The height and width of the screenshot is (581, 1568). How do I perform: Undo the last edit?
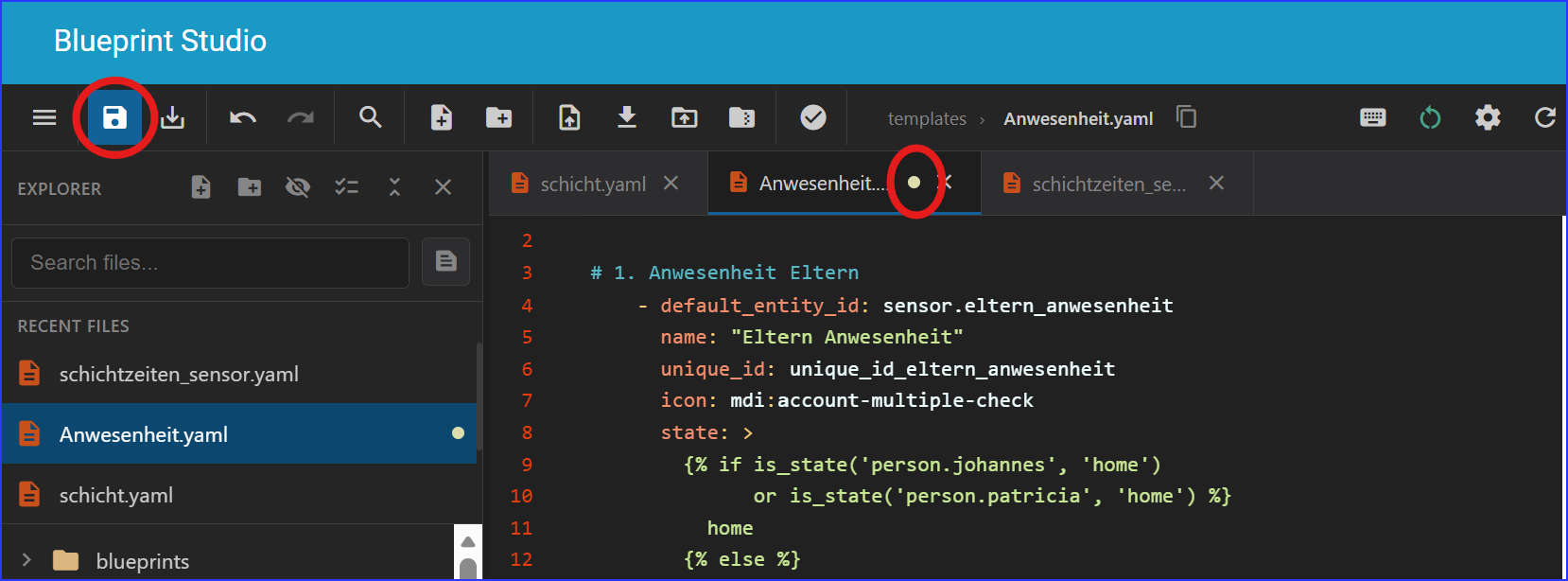(243, 117)
